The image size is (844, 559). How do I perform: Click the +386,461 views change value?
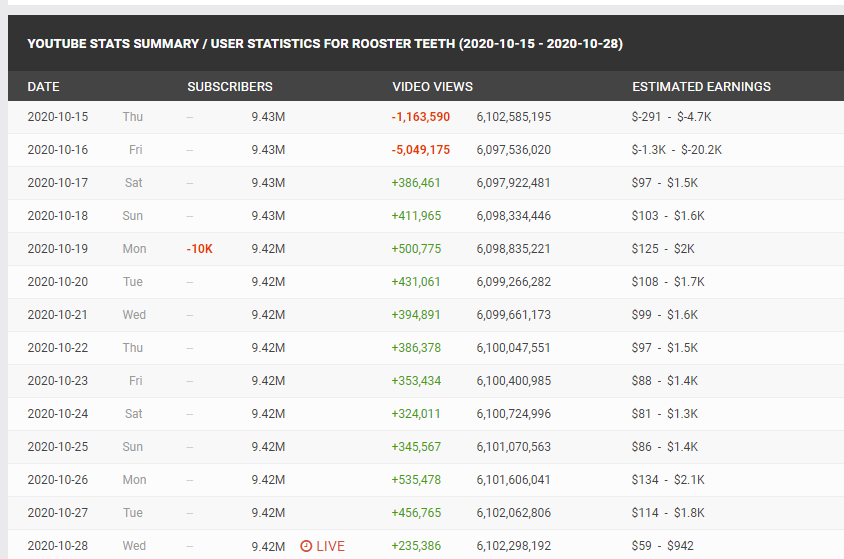pyautogui.click(x=416, y=183)
